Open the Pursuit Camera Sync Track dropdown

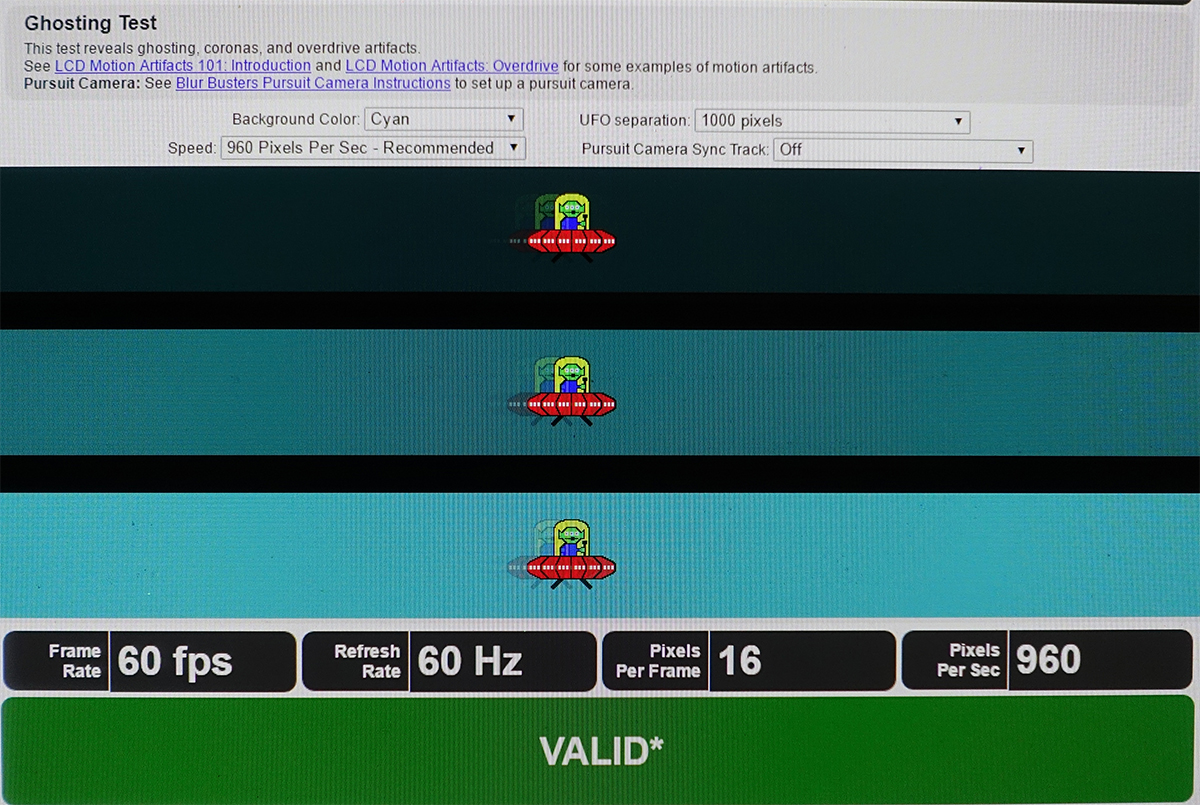[904, 150]
